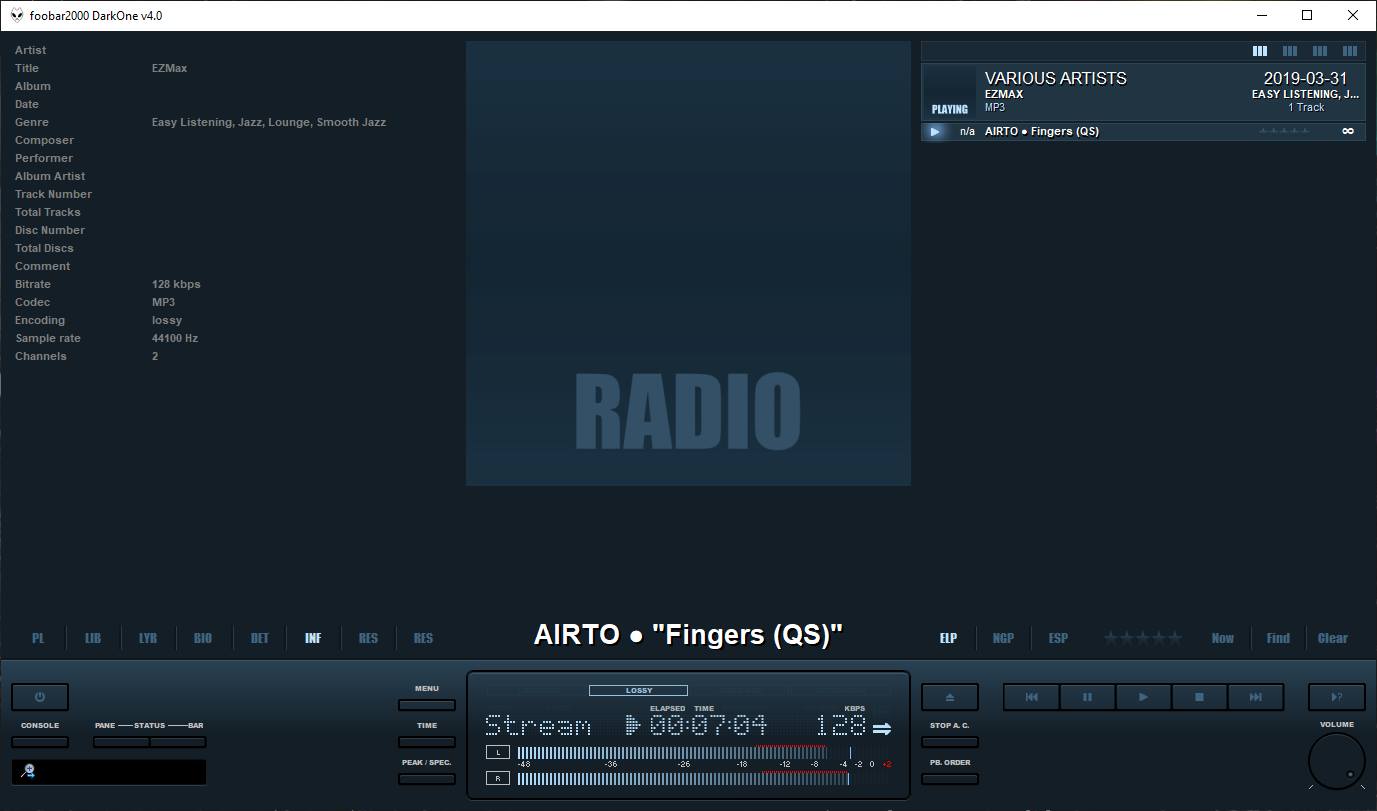Image resolution: width=1377 pixels, height=811 pixels.
Task: Switch to the DET tab
Action: tap(260, 638)
